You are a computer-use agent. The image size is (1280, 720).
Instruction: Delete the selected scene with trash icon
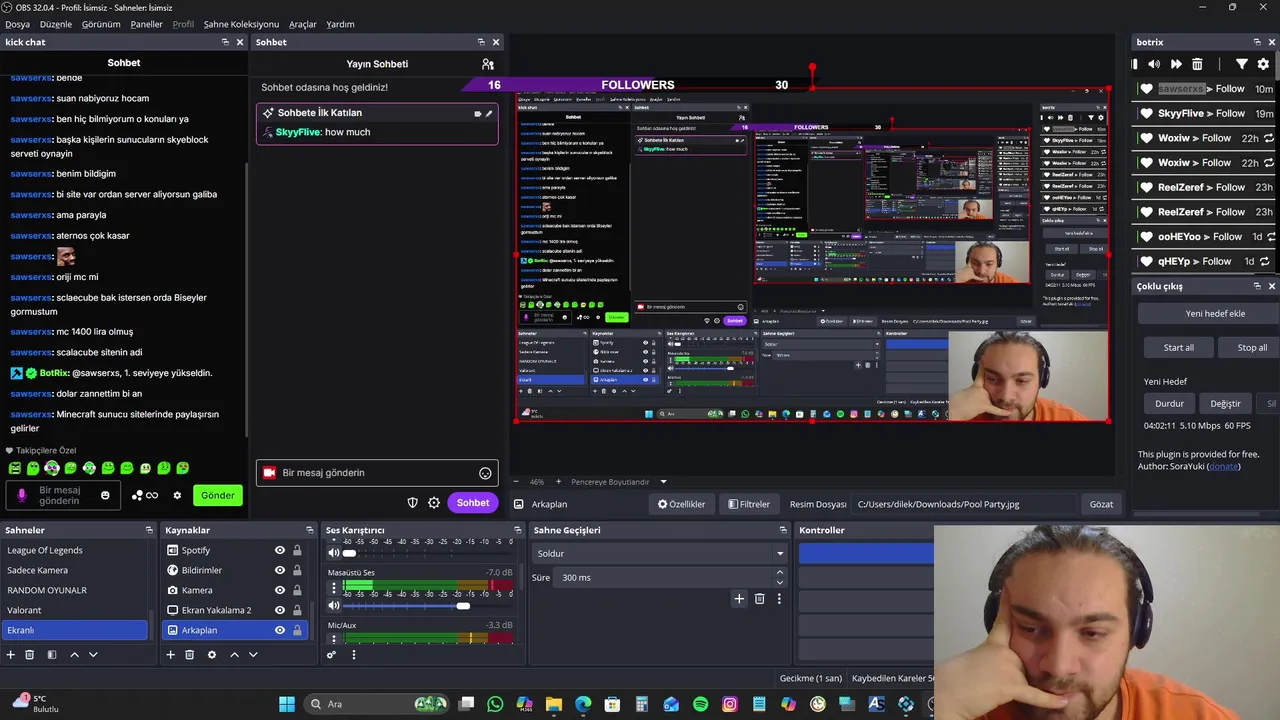pyautogui.click(x=30, y=655)
